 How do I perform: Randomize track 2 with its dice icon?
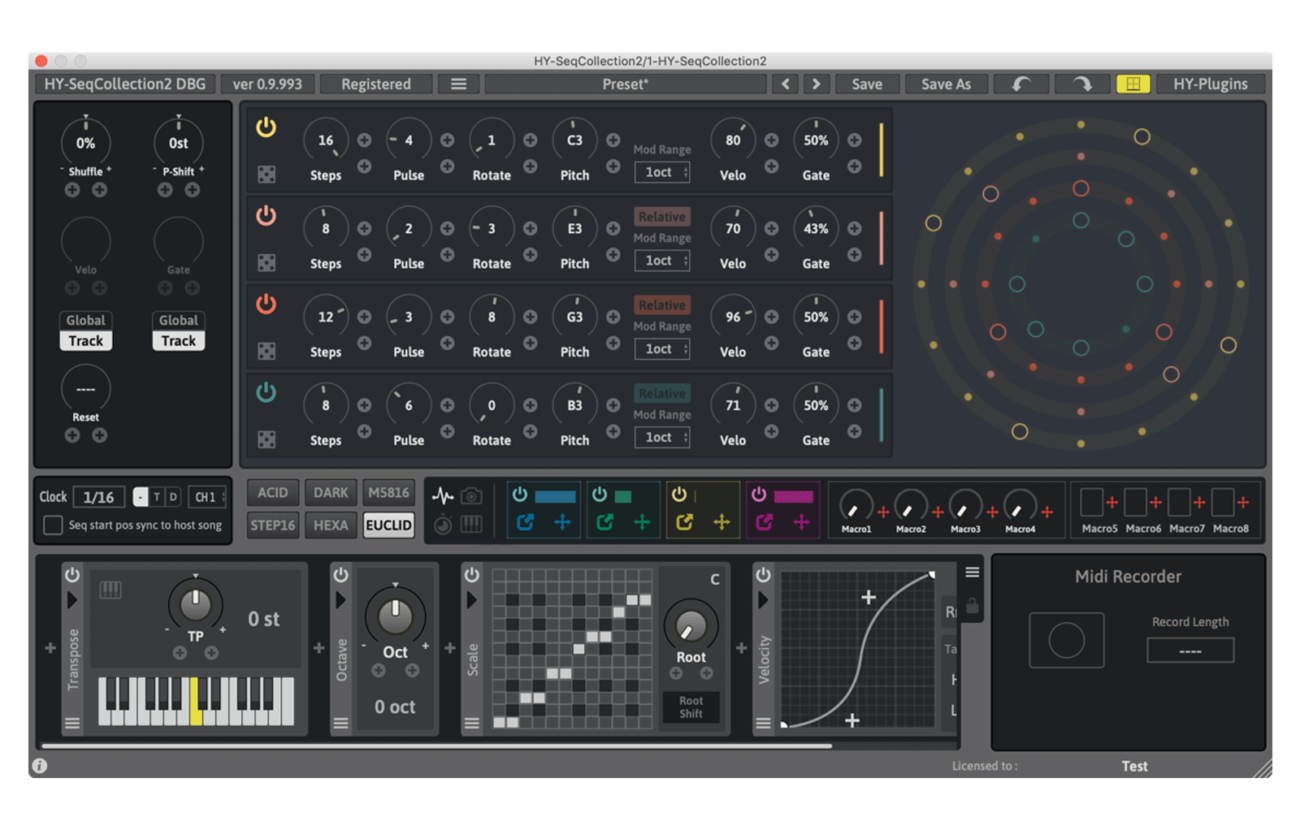click(x=266, y=262)
